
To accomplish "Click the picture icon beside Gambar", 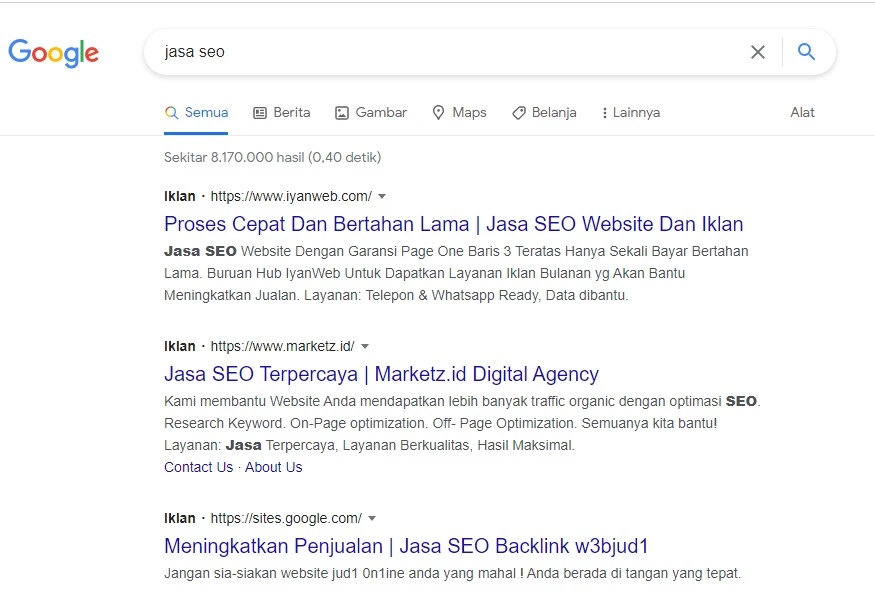I will click(x=342, y=113).
